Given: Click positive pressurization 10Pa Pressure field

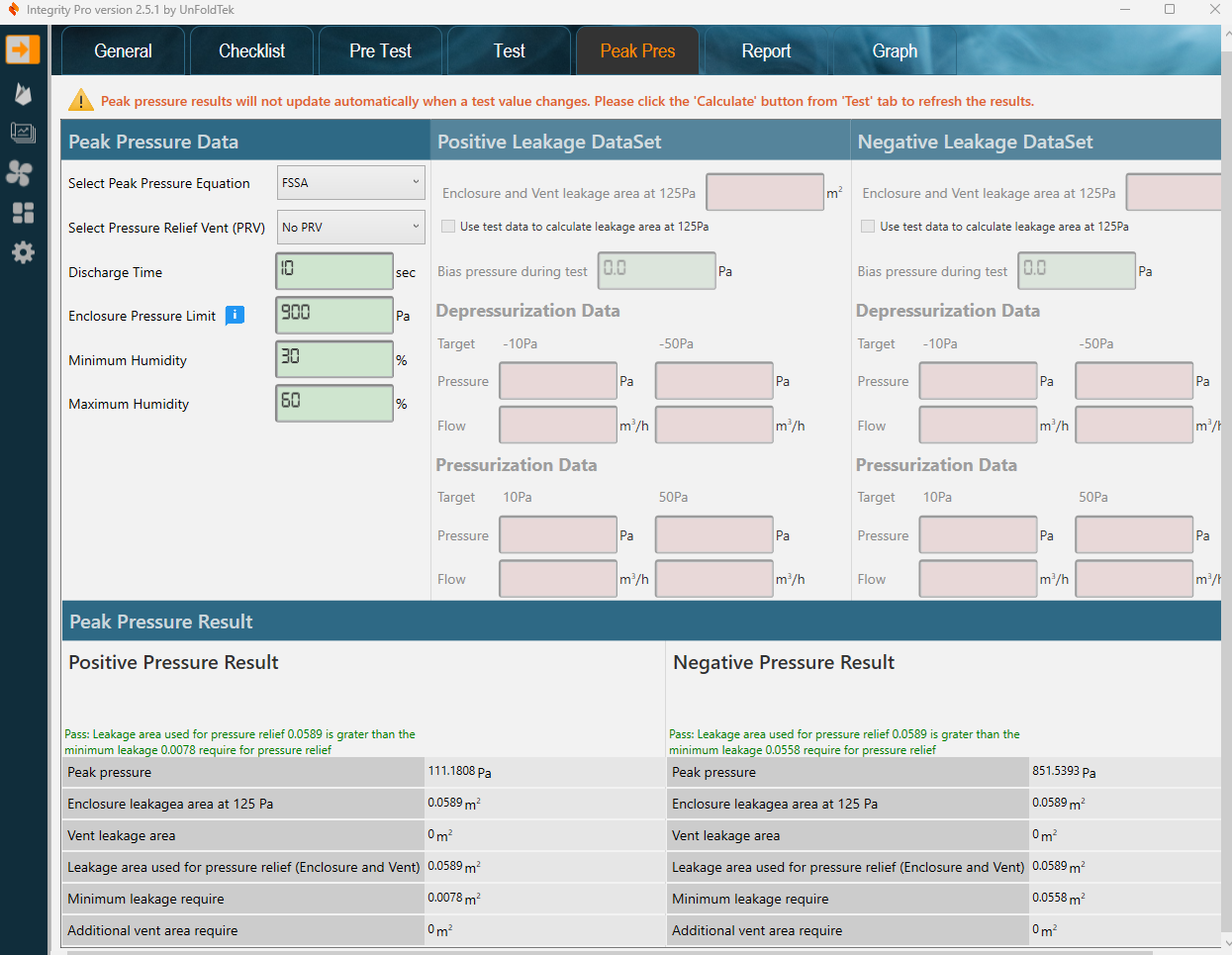Looking at the screenshot, I should (x=558, y=534).
